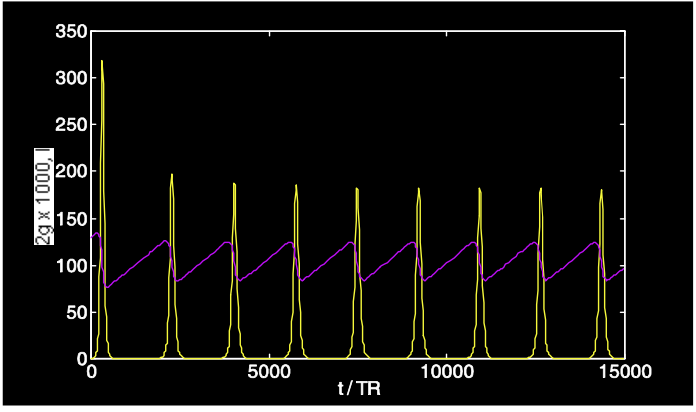Click the 150 y-axis tick label
The height and width of the screenshot is (412, 696).
click(x=71, y=219)
